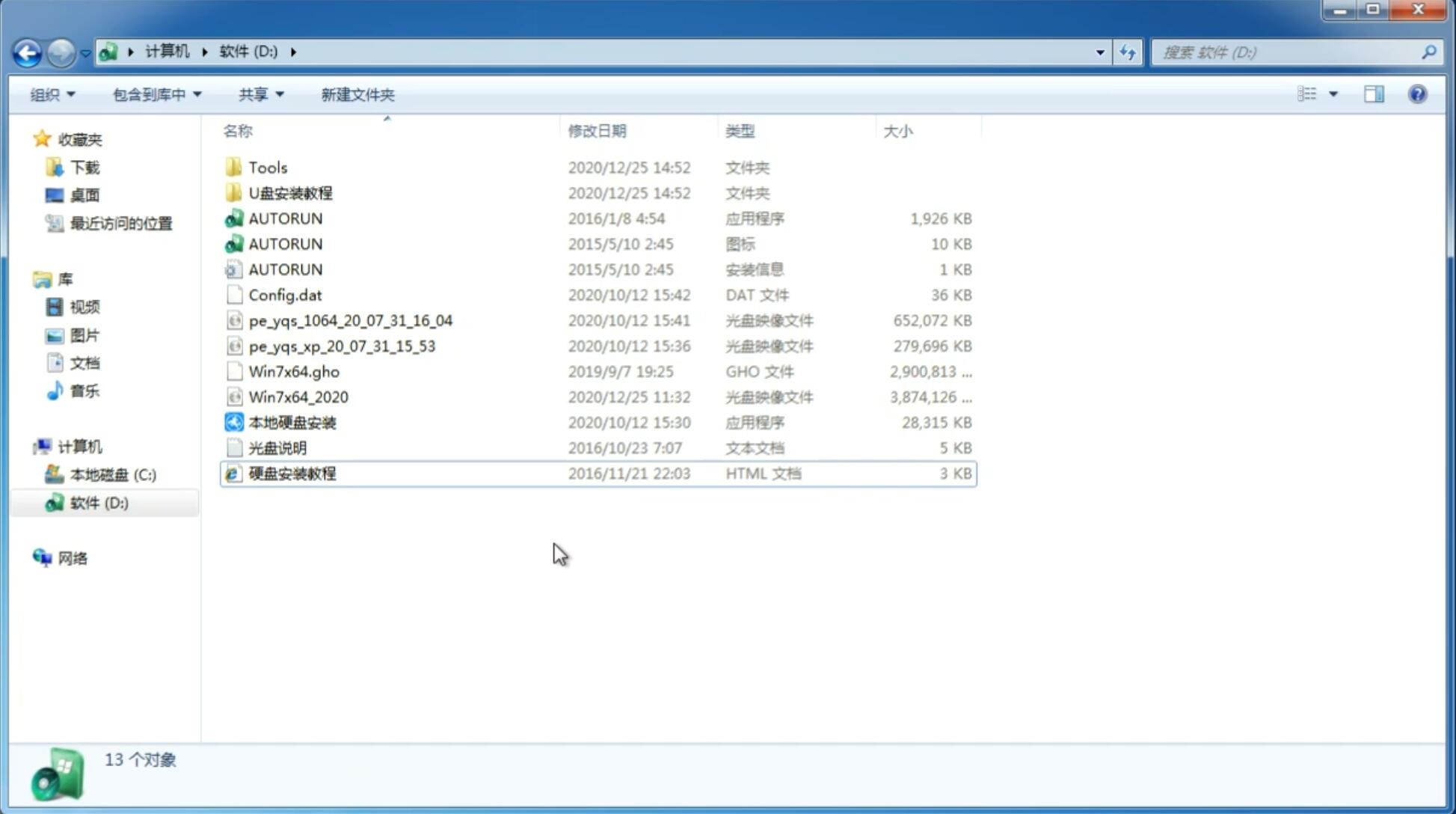Open pe_yqs_1064 disc image file

point(351,319)
